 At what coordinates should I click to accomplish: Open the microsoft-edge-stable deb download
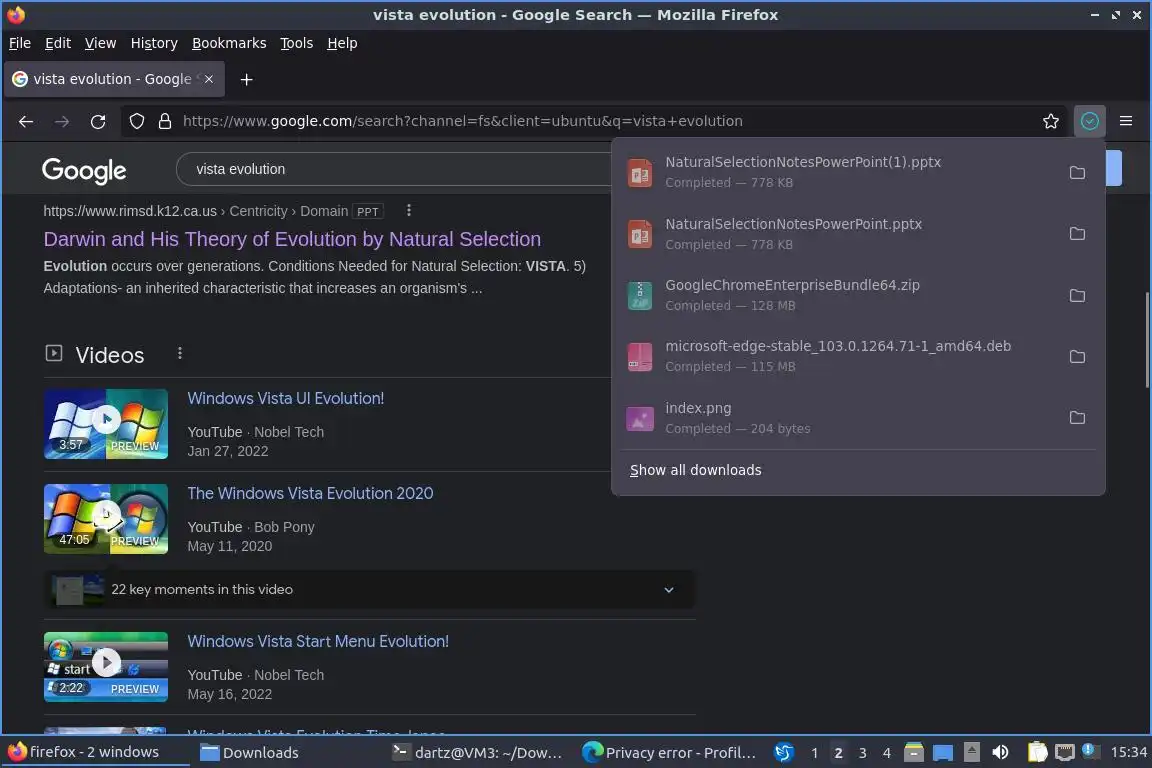838,356
